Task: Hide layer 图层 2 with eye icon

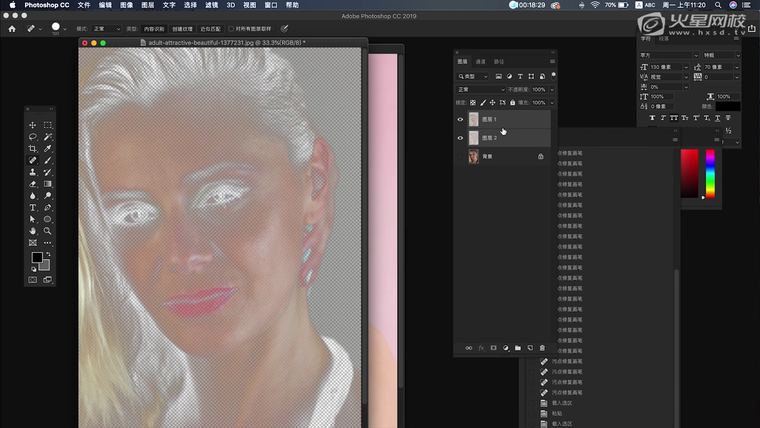Action: click(461, 138)
